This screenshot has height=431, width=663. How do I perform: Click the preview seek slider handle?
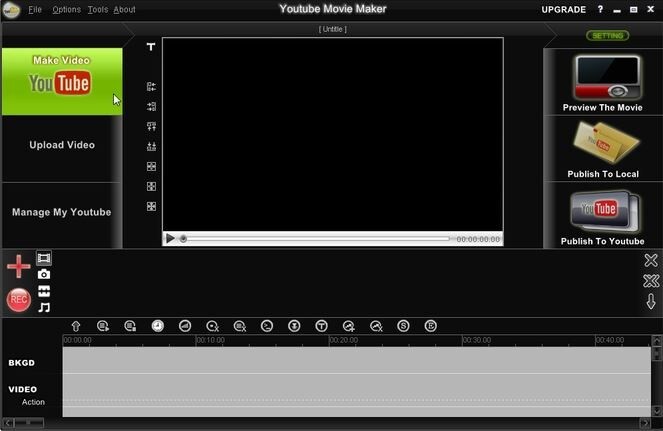tap(183, 239)
